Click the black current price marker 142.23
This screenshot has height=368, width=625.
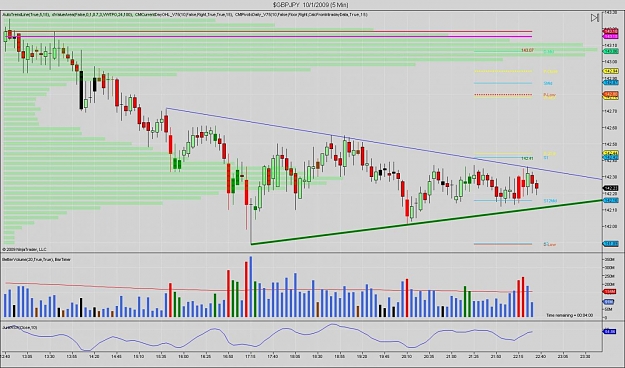click(x=610, y=188)
